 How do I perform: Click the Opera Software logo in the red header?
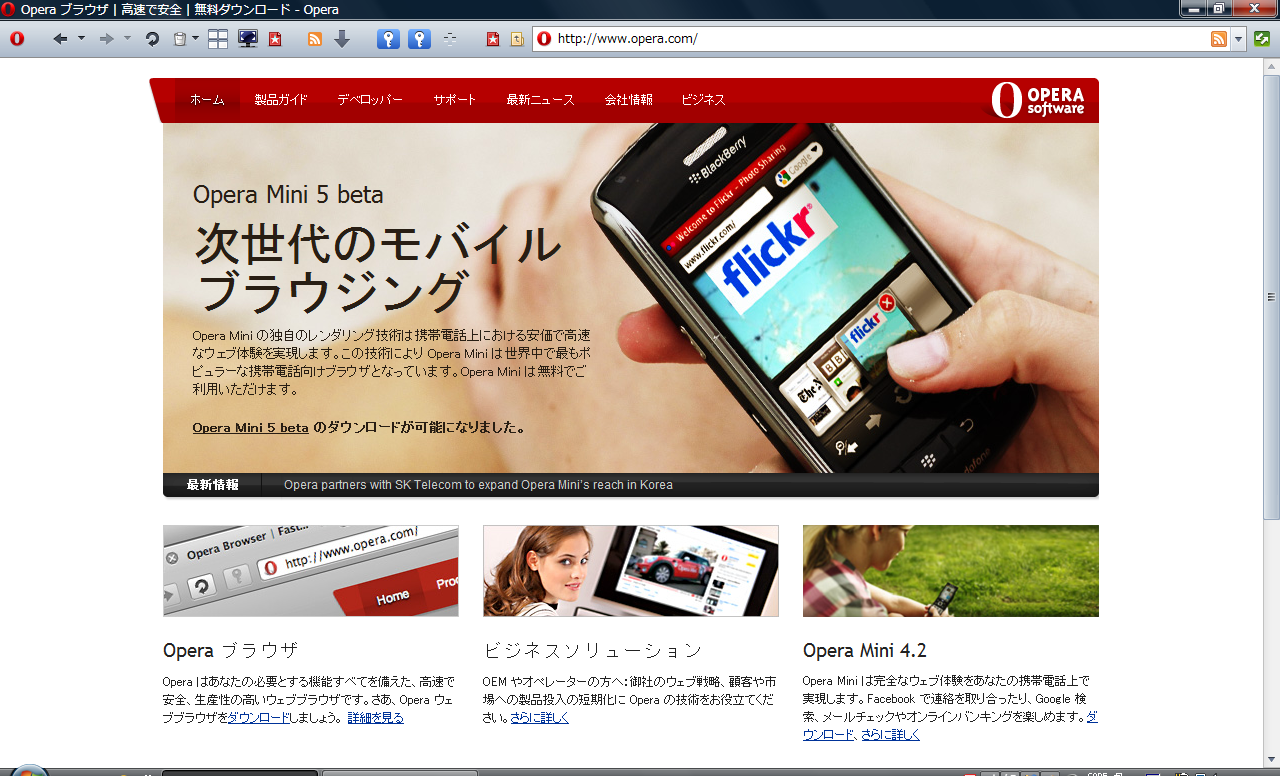pos(1037,100)
